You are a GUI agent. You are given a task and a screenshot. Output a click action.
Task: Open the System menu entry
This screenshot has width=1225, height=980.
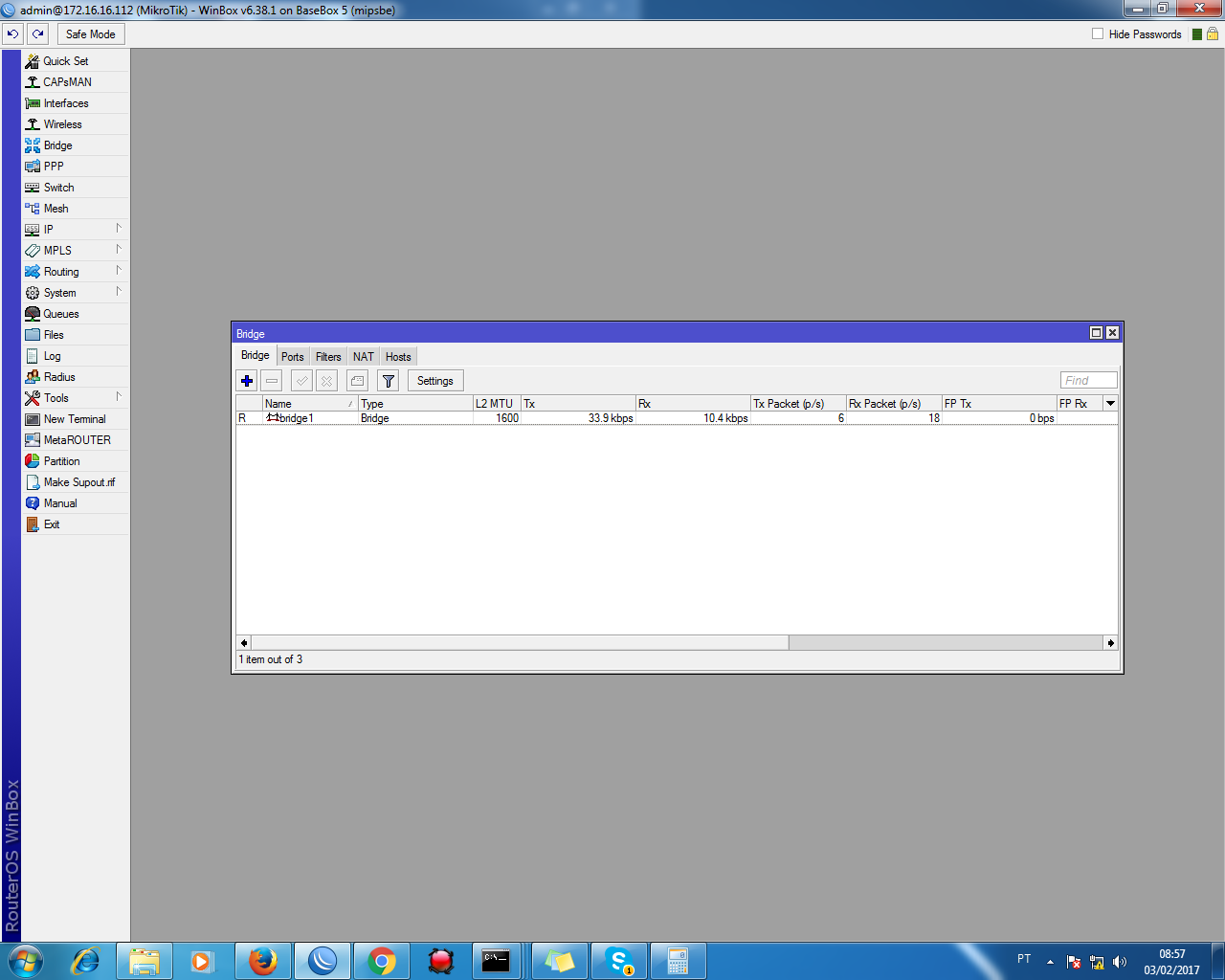[76, 292]
